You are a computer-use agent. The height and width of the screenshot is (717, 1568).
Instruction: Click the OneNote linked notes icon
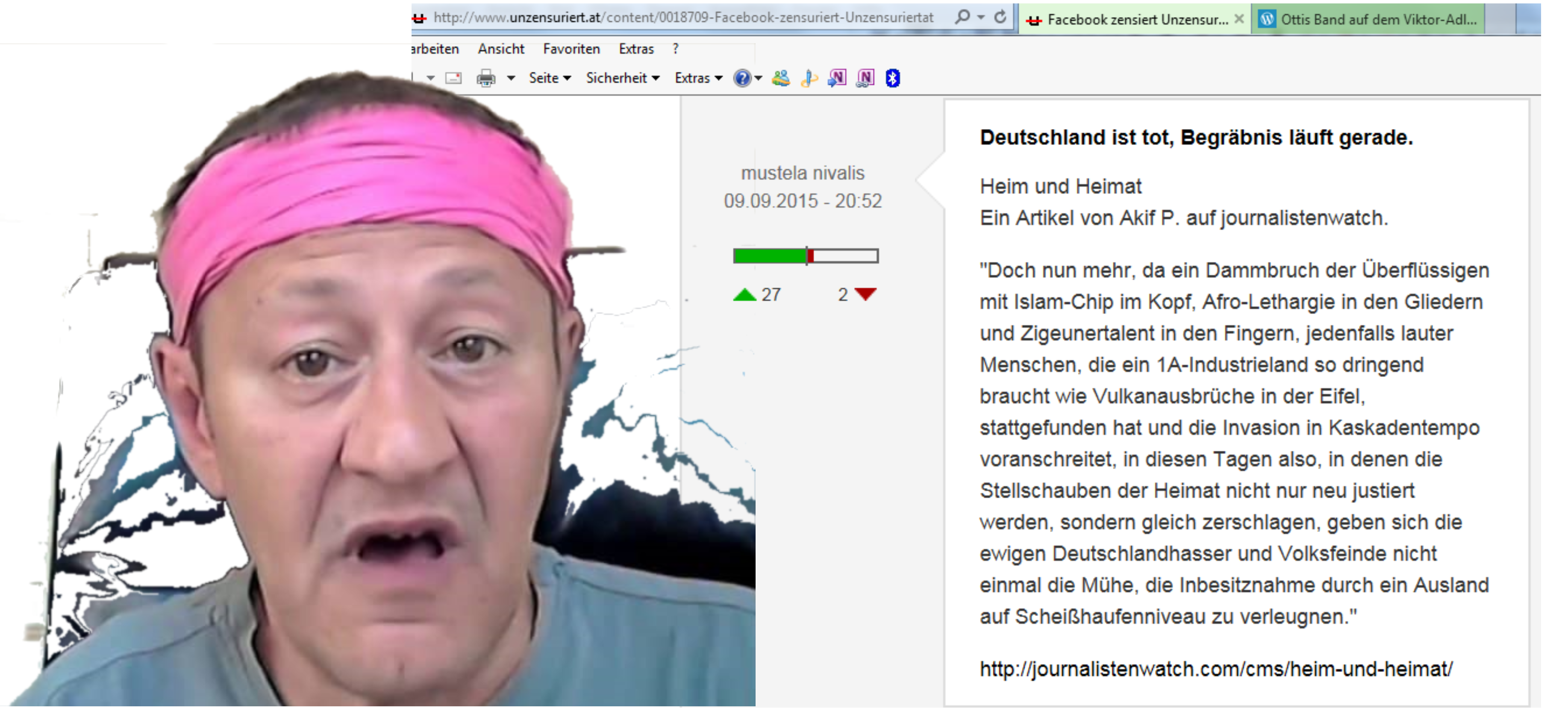point(865,78)
